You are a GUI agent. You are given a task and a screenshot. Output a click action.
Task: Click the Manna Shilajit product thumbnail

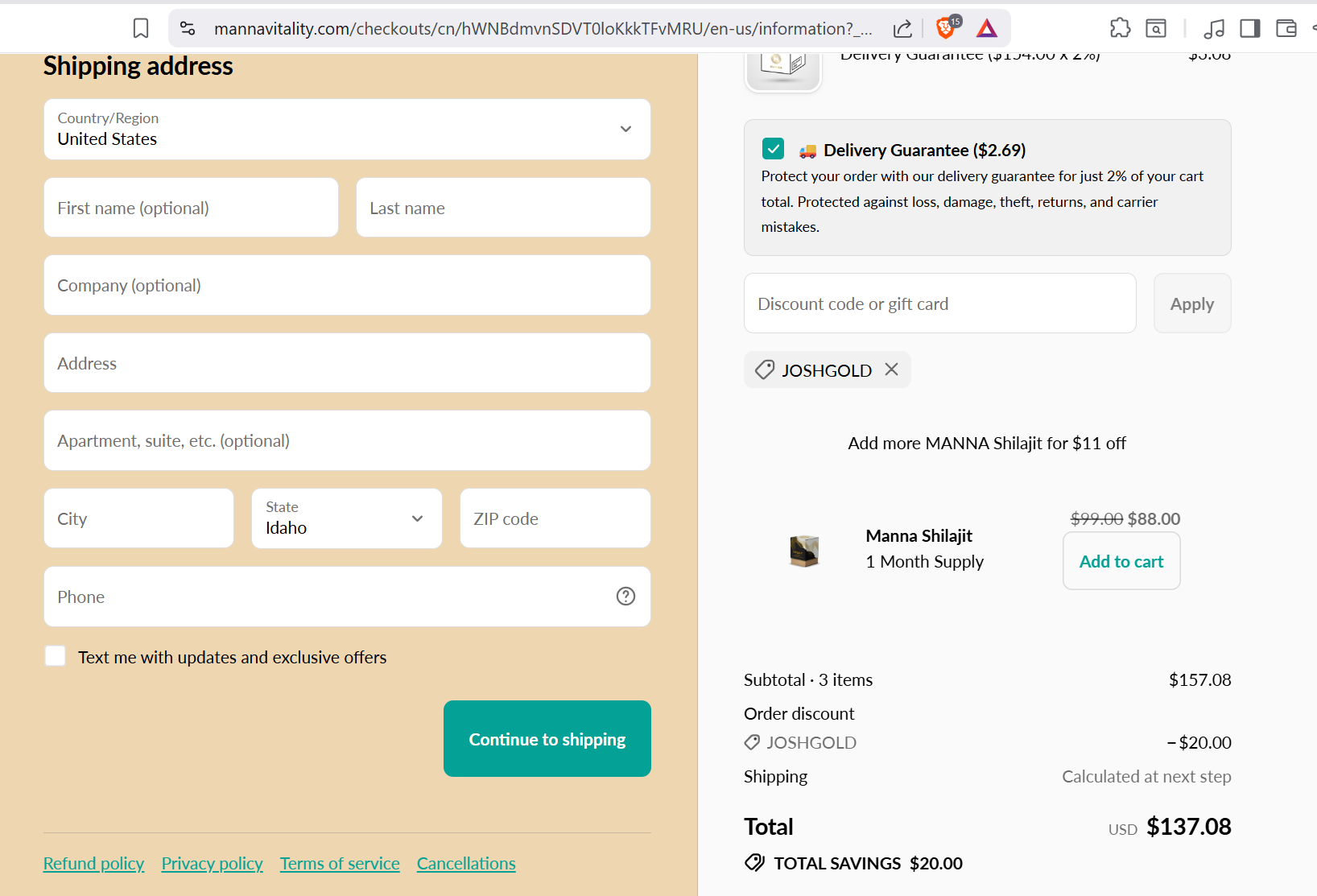click(804, 551)
